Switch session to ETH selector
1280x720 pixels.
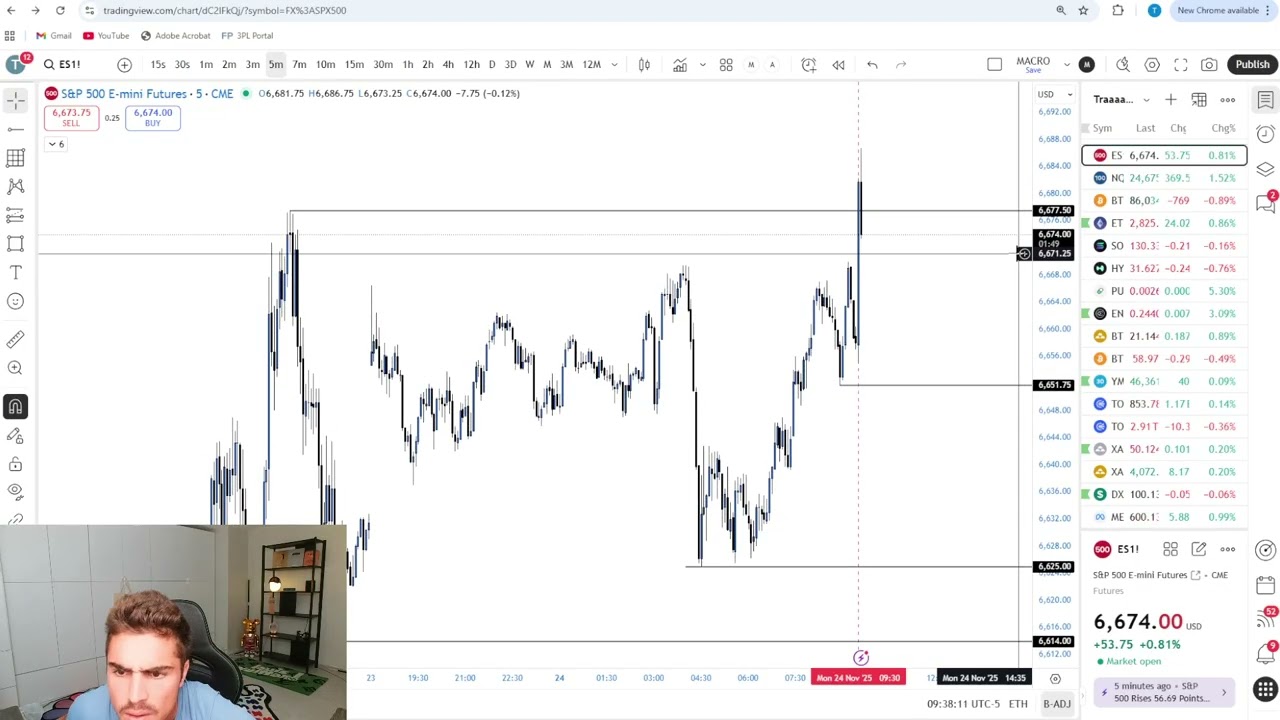1018,704
